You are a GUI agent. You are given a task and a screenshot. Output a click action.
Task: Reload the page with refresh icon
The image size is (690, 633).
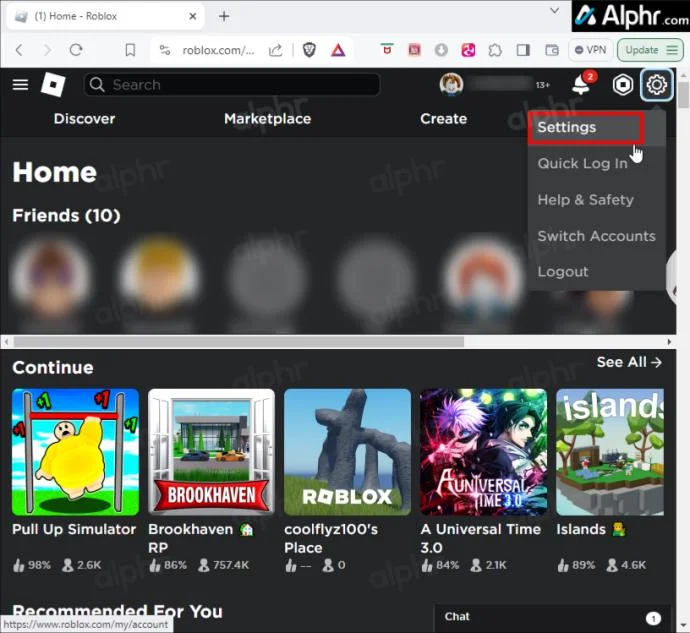(76, 50)
